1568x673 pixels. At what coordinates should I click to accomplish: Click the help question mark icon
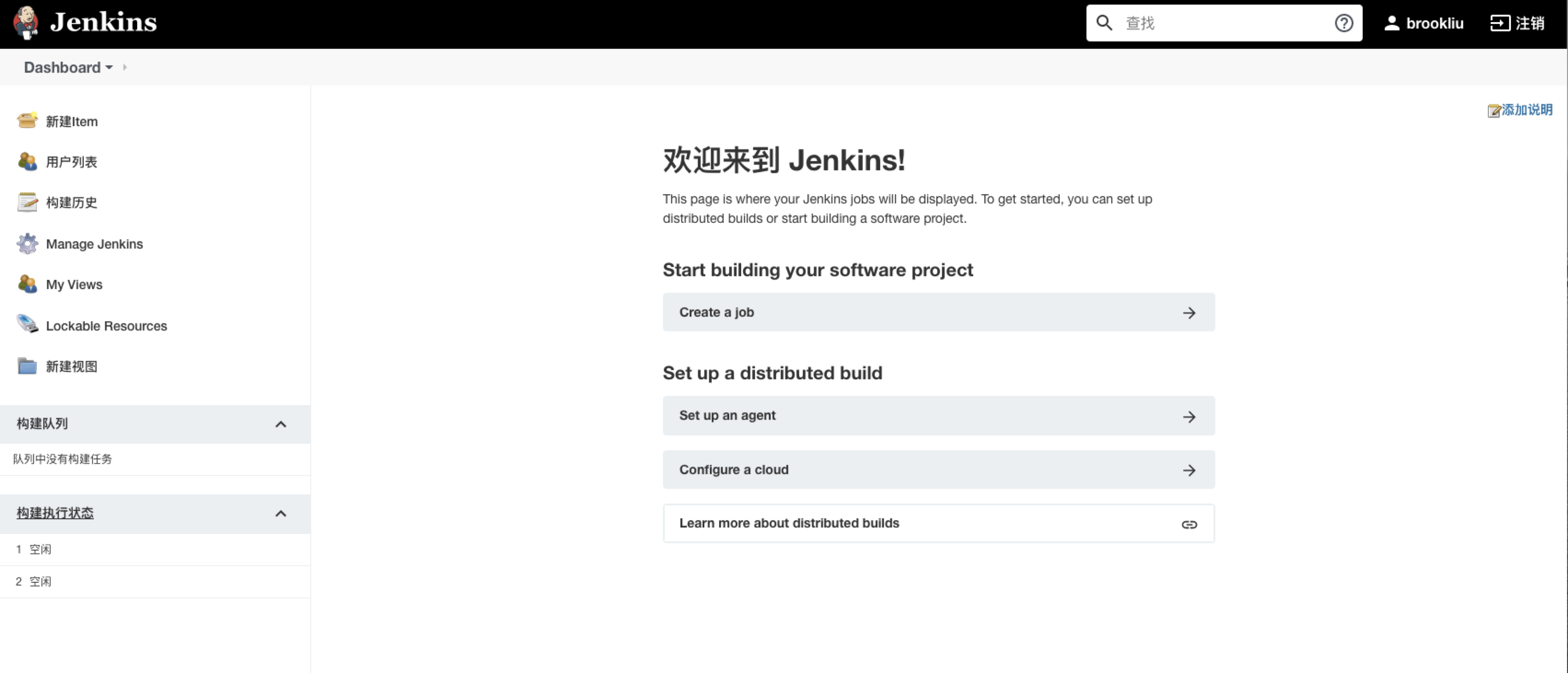point(1347,23)
